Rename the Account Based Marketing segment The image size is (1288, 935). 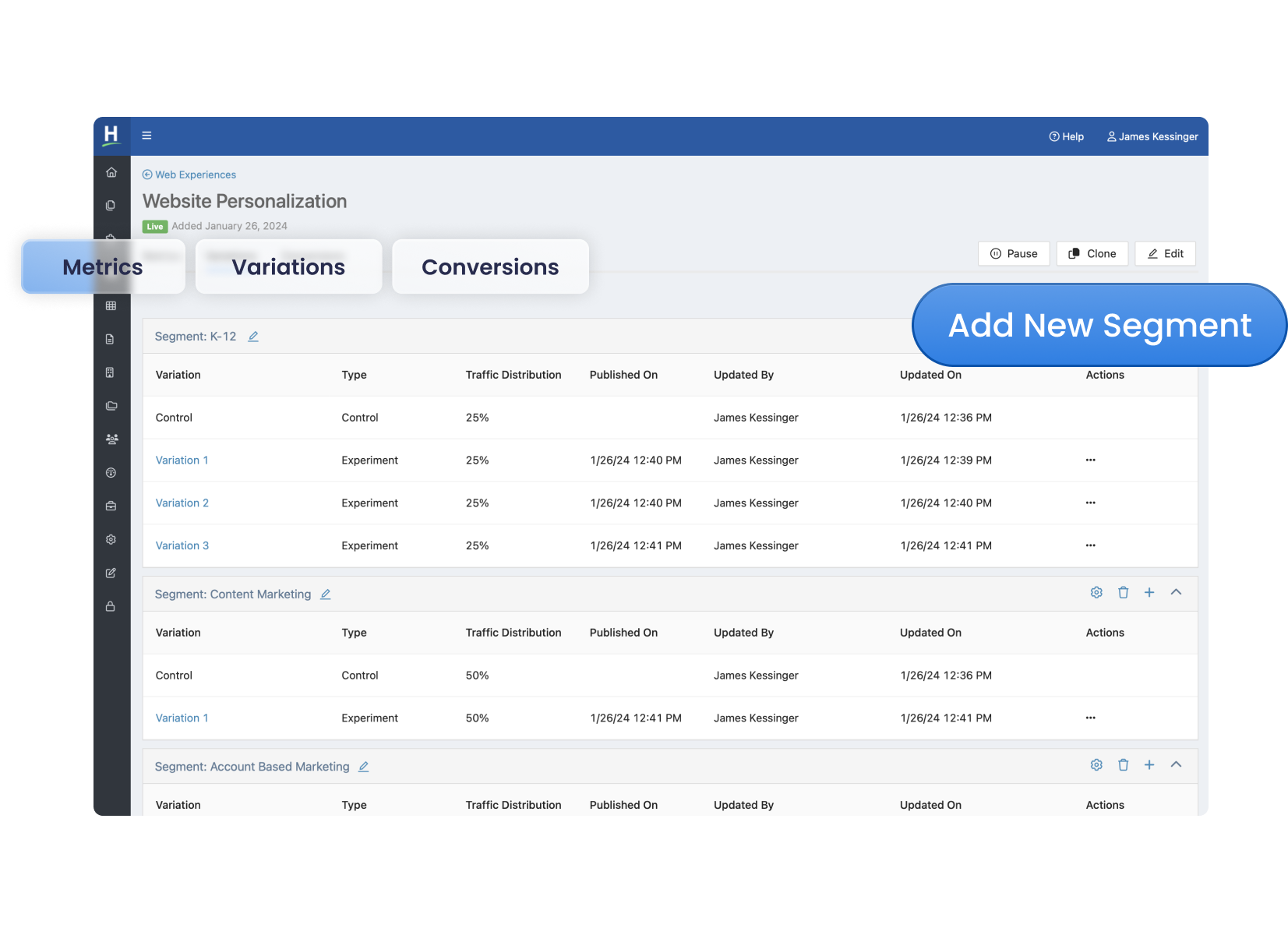[x=364, y=767]
